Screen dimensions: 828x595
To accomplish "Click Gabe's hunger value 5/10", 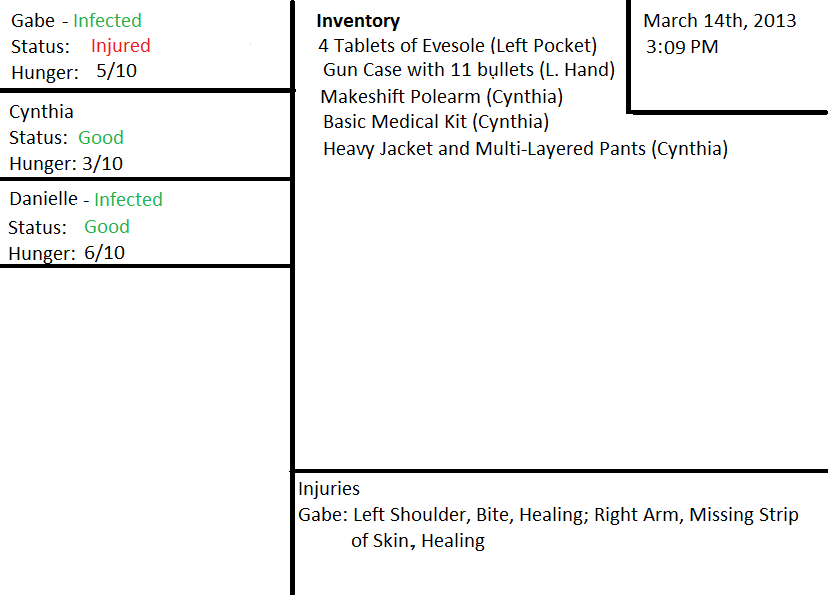I will pos(116,72).
